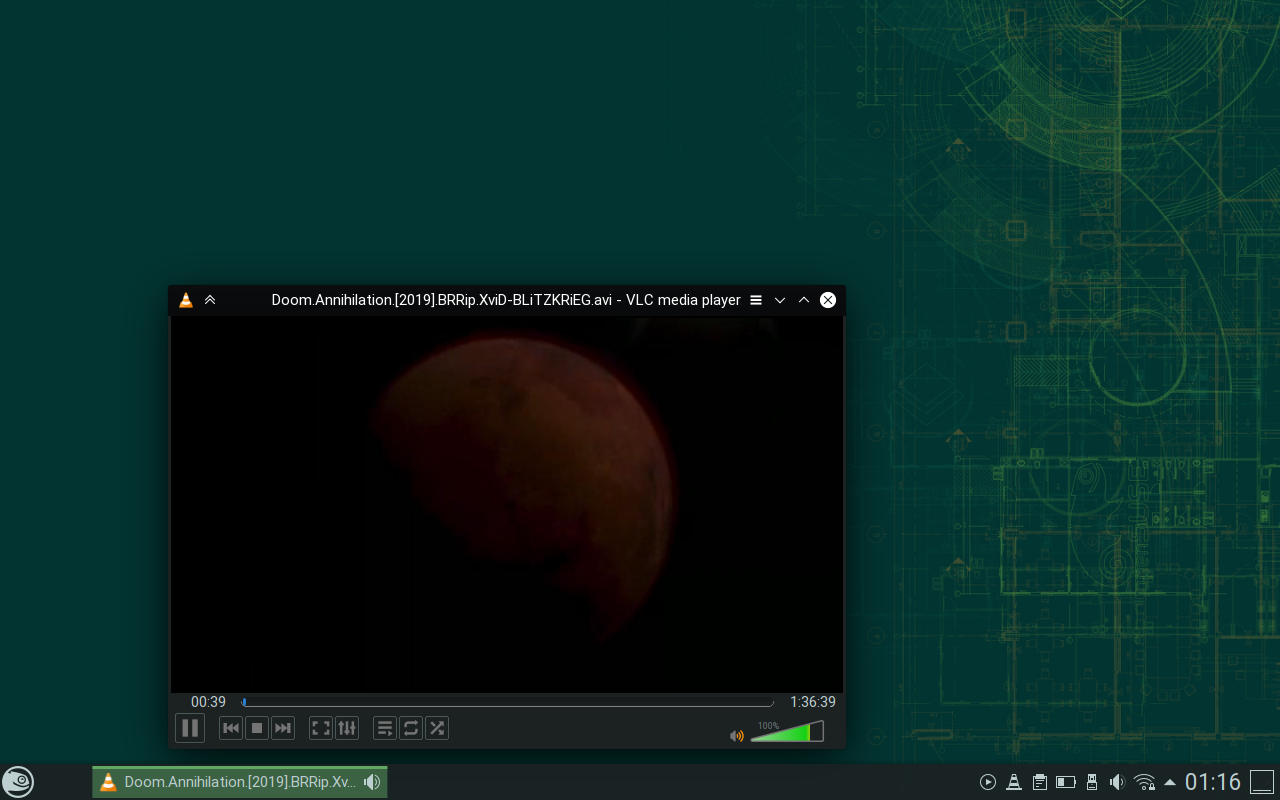
Task: Mute VLC from the taskbar audio indicator
Action: [372, 782]
